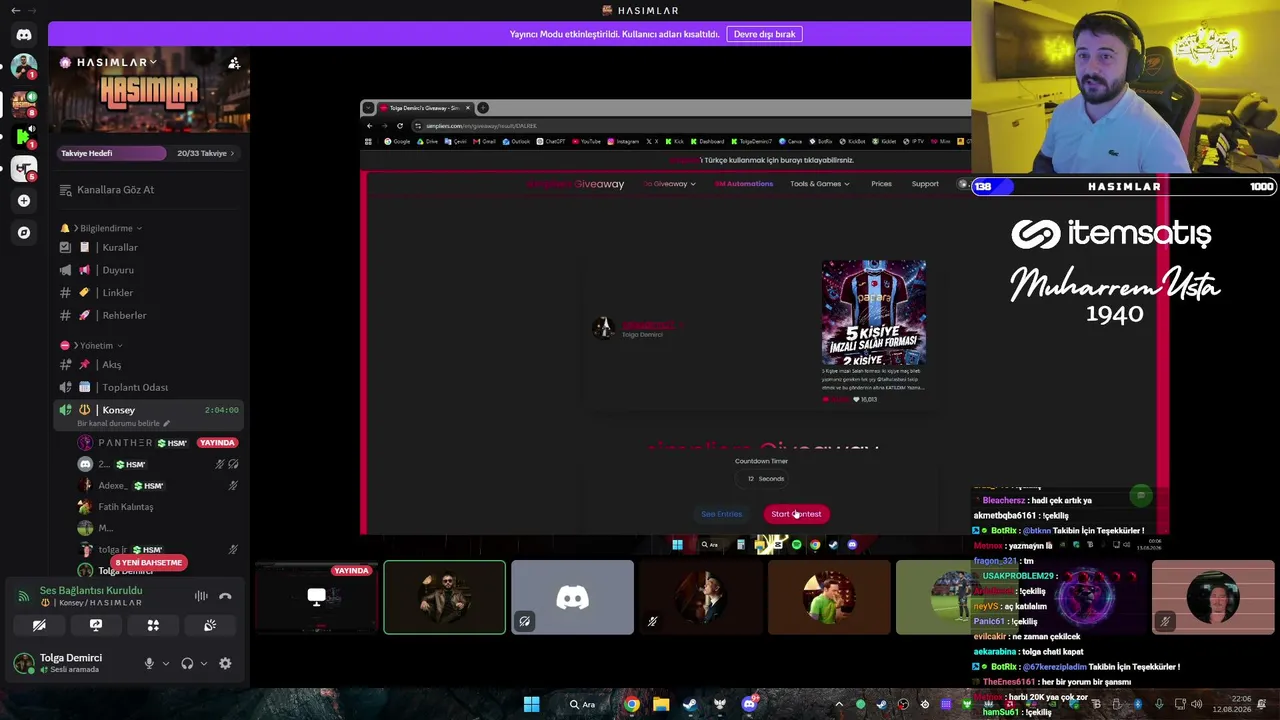Open Discord user settings gear
Image resolution: width=1280 pixels, height=720 pixels.
[x=225, y=663]
